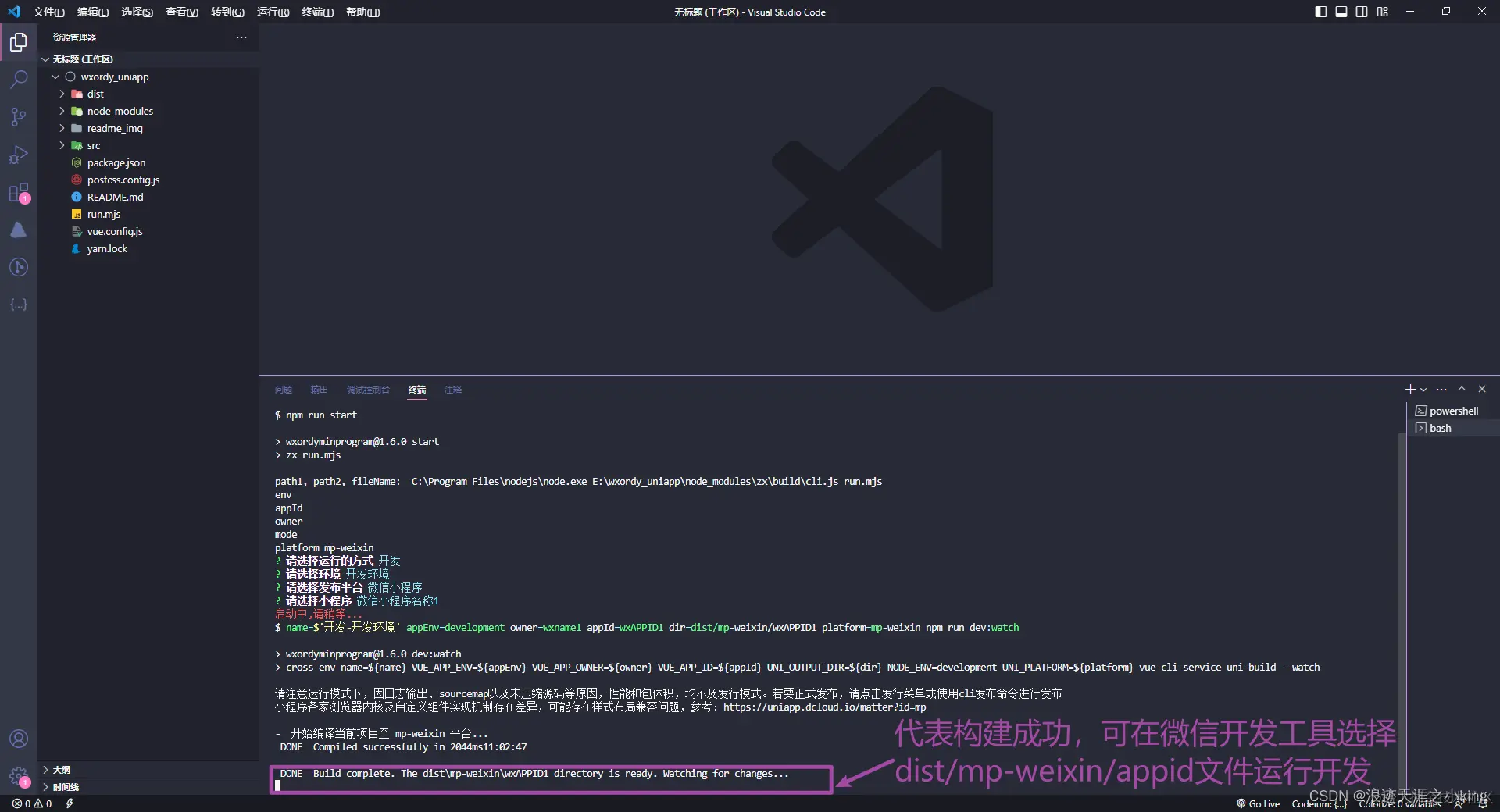Open run.mjs file
1500x812 pixels.
click(x=148, y=214)
